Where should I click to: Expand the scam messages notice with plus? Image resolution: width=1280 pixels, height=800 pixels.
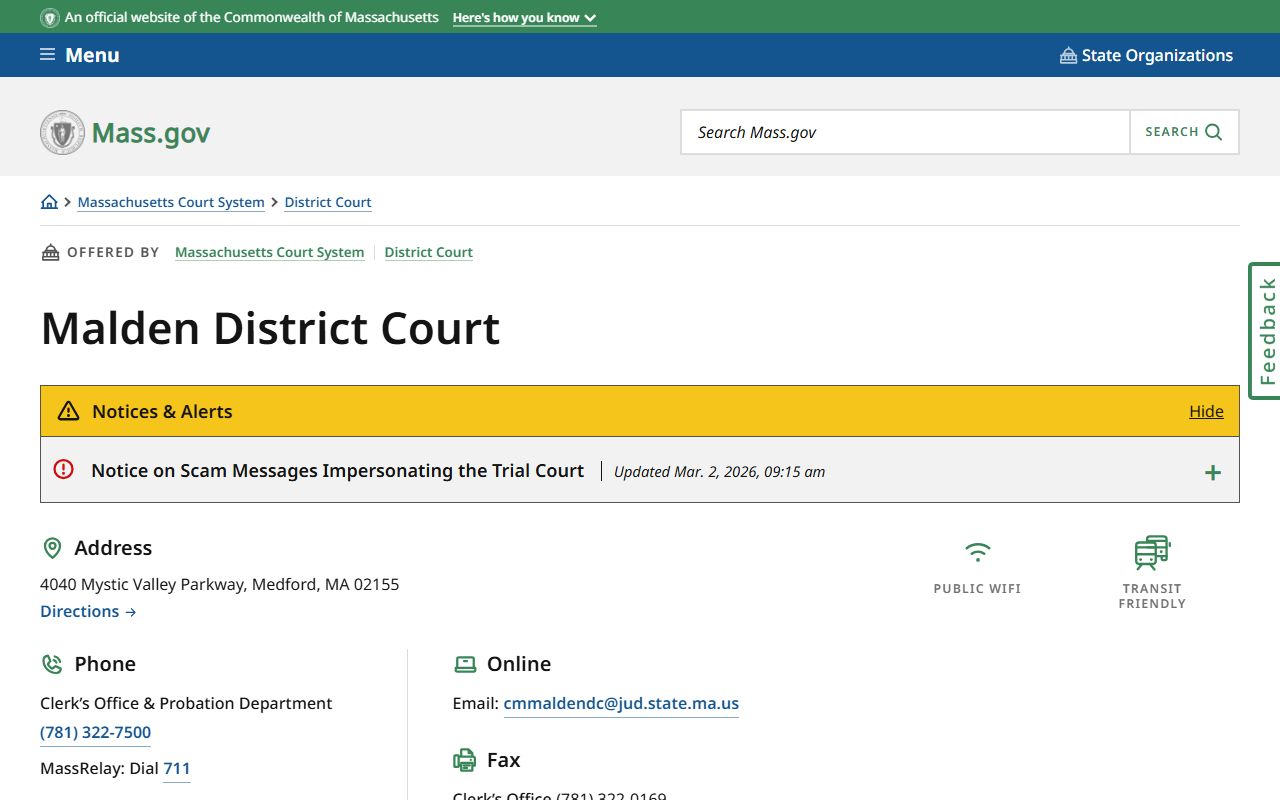(x=1212, y=472)
